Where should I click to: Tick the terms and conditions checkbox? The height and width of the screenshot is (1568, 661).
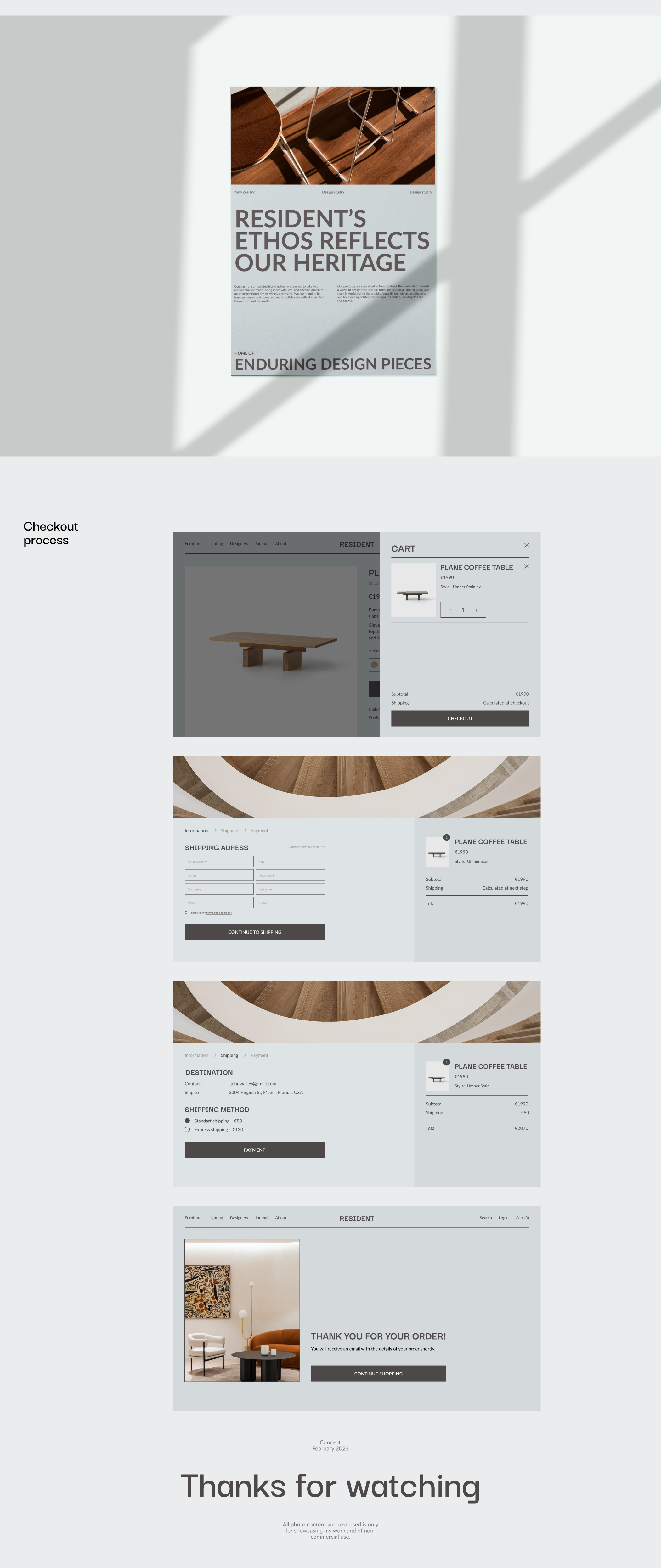(x=186, y=913)
